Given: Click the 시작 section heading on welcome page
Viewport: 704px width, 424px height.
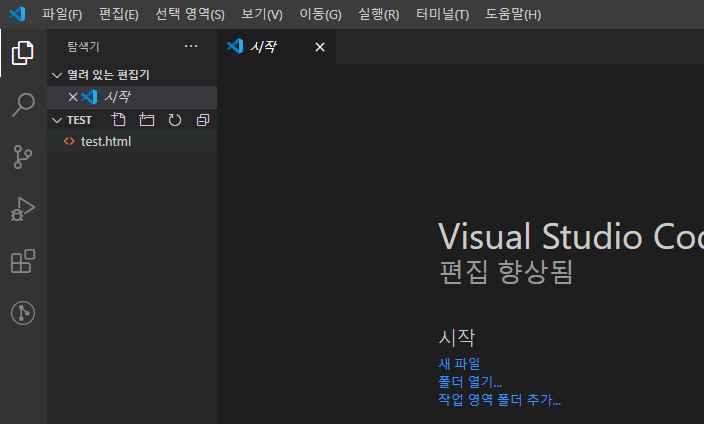Looking at the screenshot, I should click(457, 337).
